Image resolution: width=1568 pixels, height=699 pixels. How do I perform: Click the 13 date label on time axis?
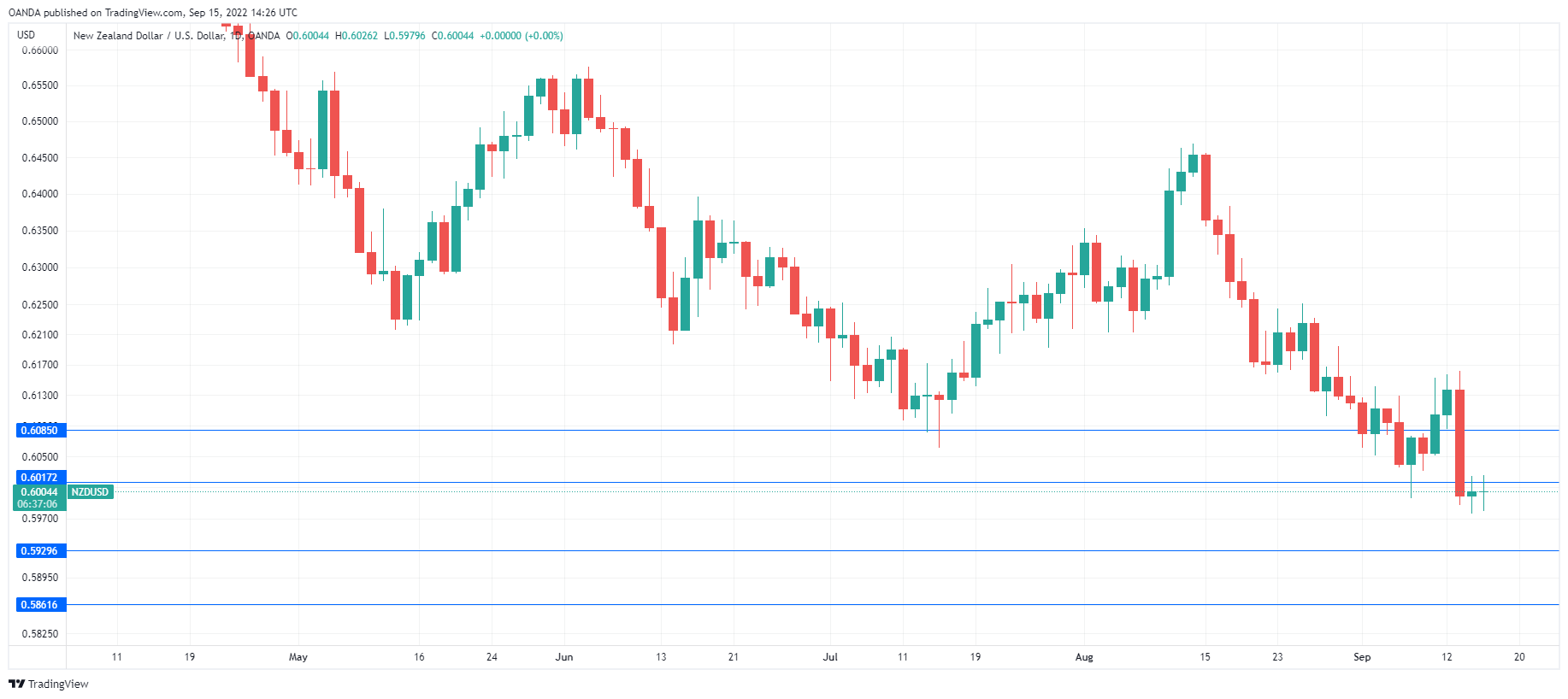(x=661, y=657)
